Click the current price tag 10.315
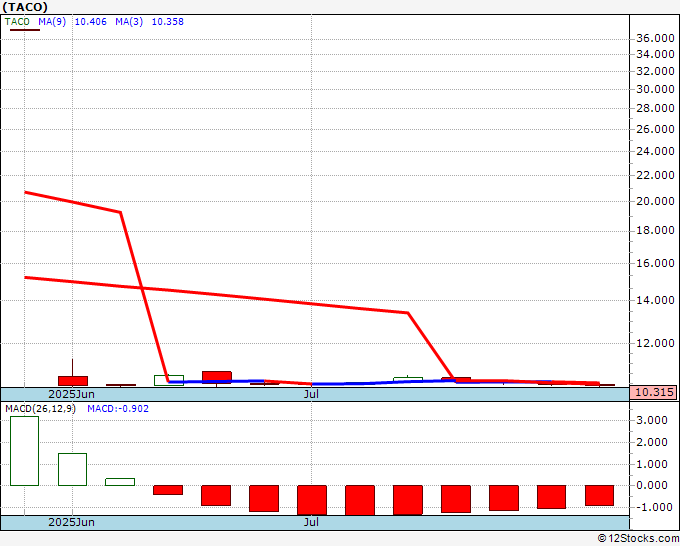Screen dimensions: 680x546 (654, 392)
